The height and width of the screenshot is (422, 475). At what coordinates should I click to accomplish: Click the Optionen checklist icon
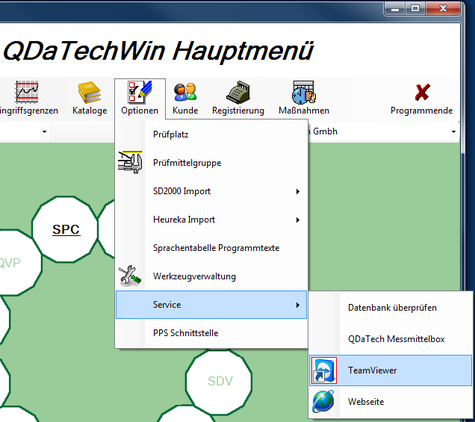click(x=140, y=91)
